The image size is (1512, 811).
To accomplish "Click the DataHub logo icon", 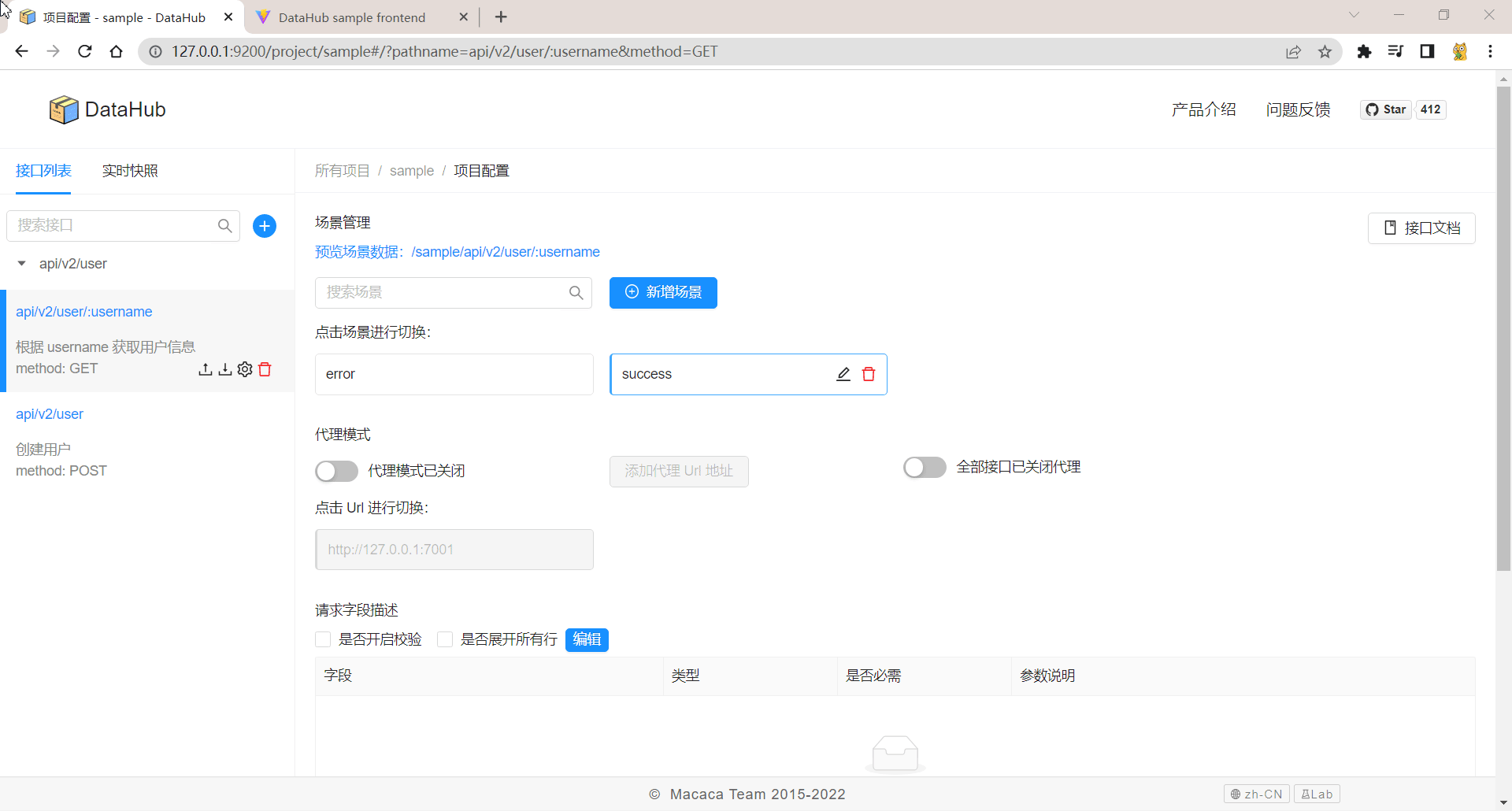I will pyautogui.click(x=64, y=109).
